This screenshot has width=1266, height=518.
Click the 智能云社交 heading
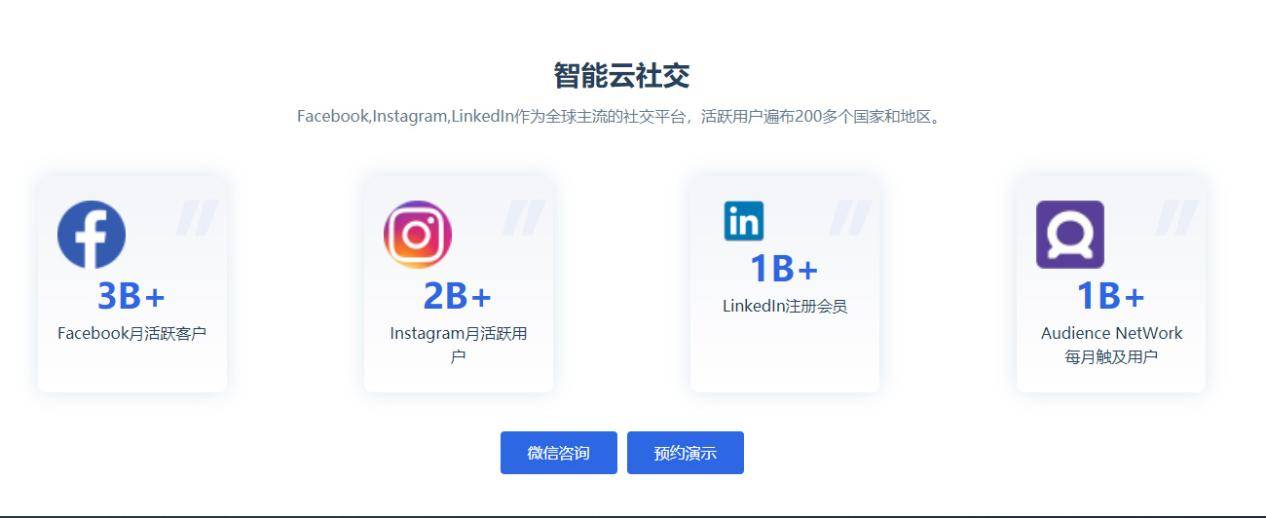click(x=622, y=75)
